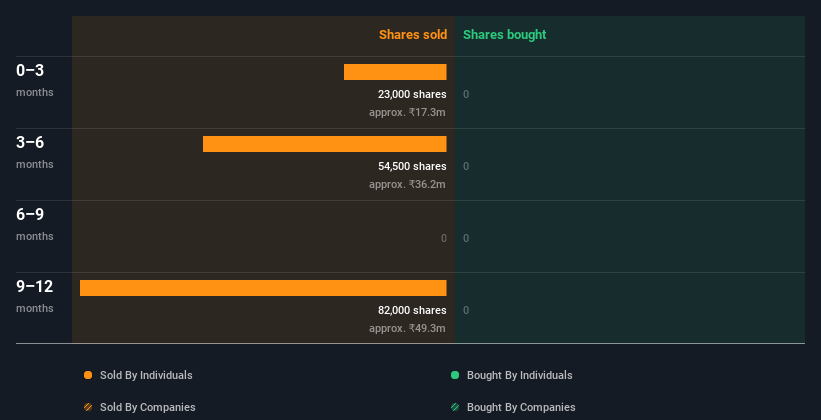This screenshot has width=821, height=420.
Task: Click the shares sold zero in 6–9 months row
Action: click(444, 238)
